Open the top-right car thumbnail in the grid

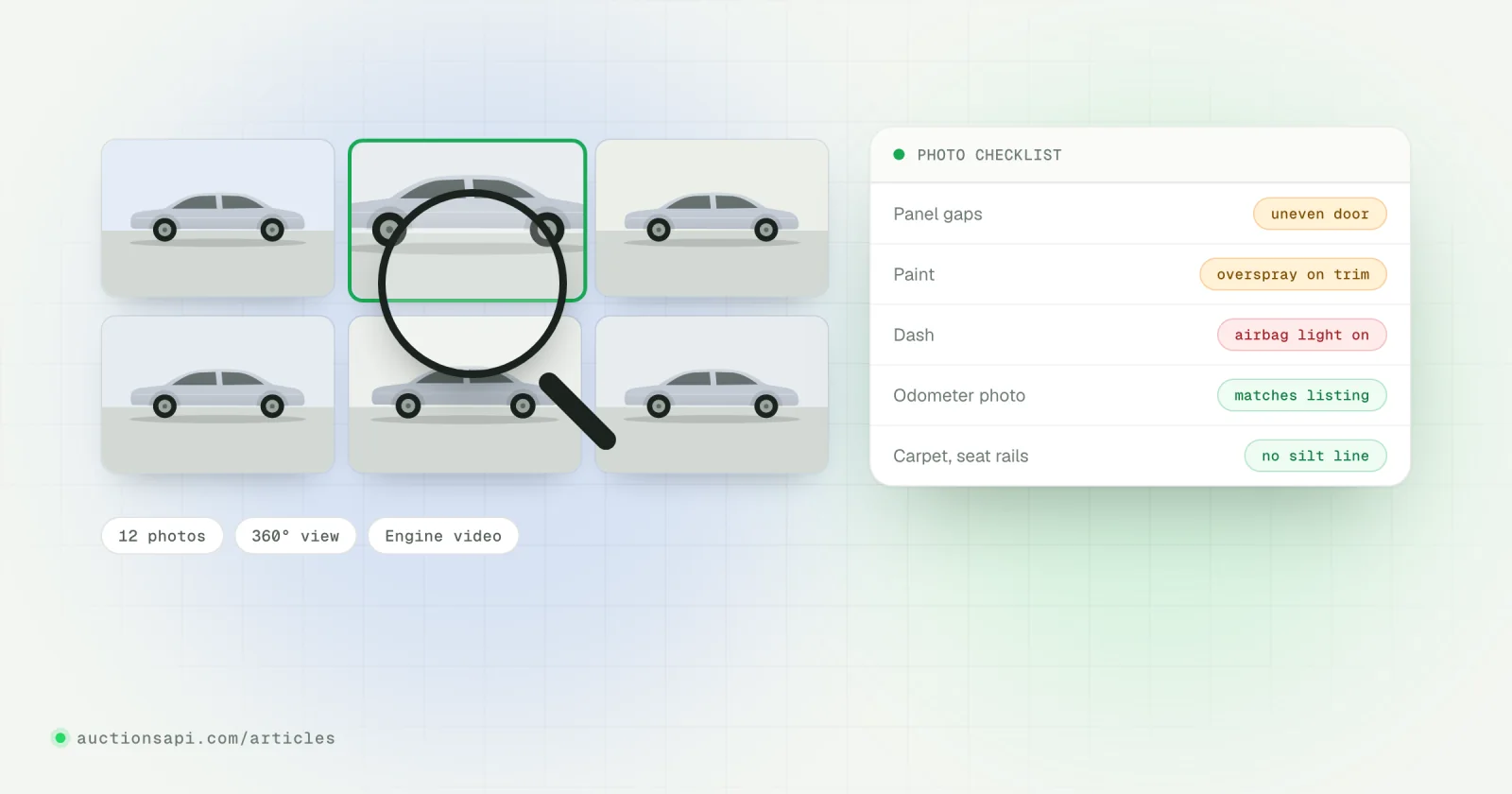[x=712, y=218]
